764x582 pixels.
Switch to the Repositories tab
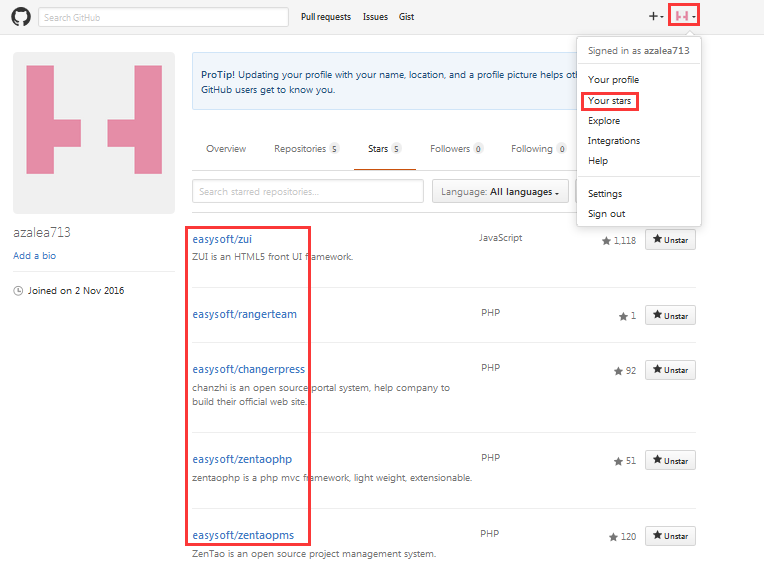[x=306, y=149]
